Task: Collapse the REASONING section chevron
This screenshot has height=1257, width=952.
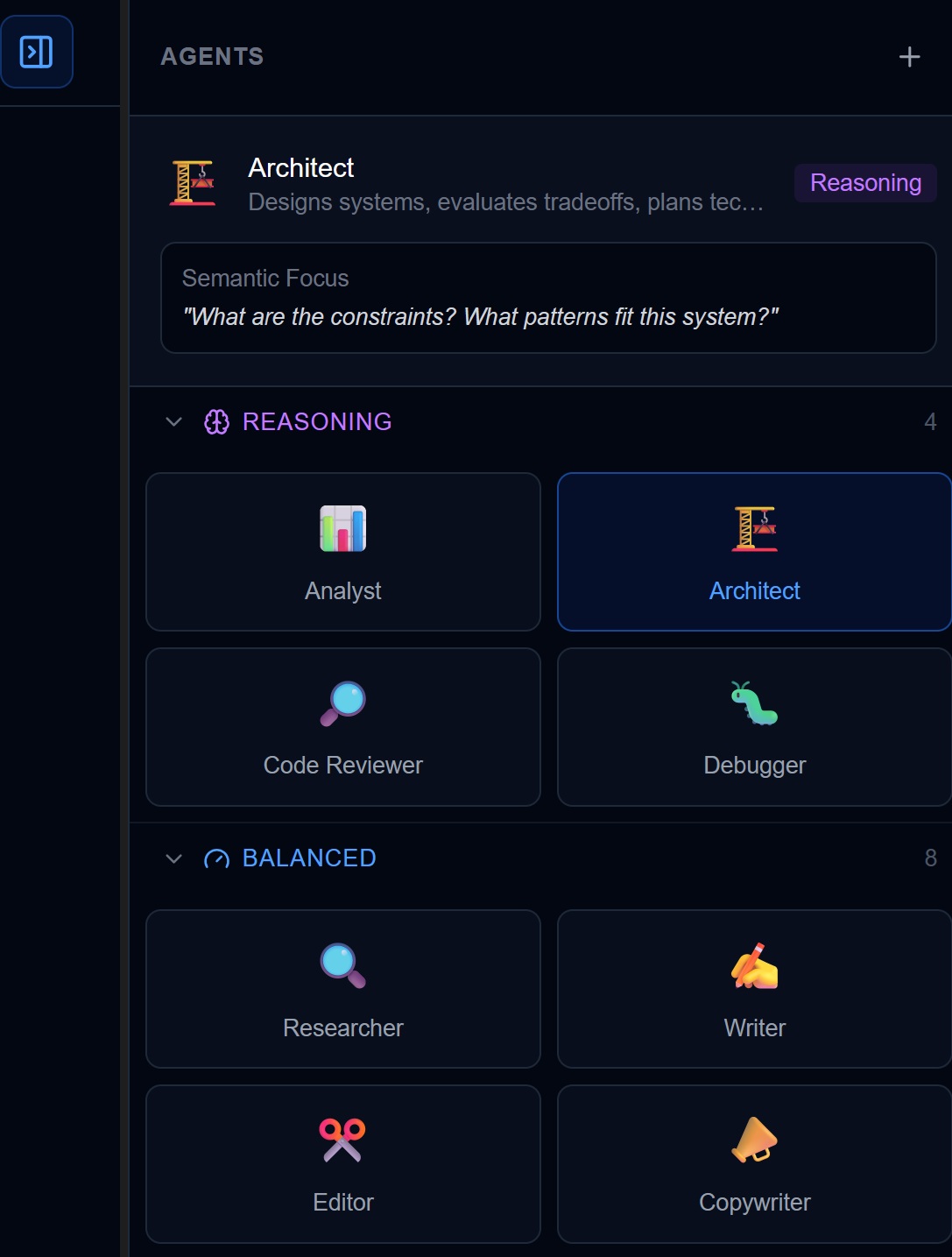Action: pos(172,421)
